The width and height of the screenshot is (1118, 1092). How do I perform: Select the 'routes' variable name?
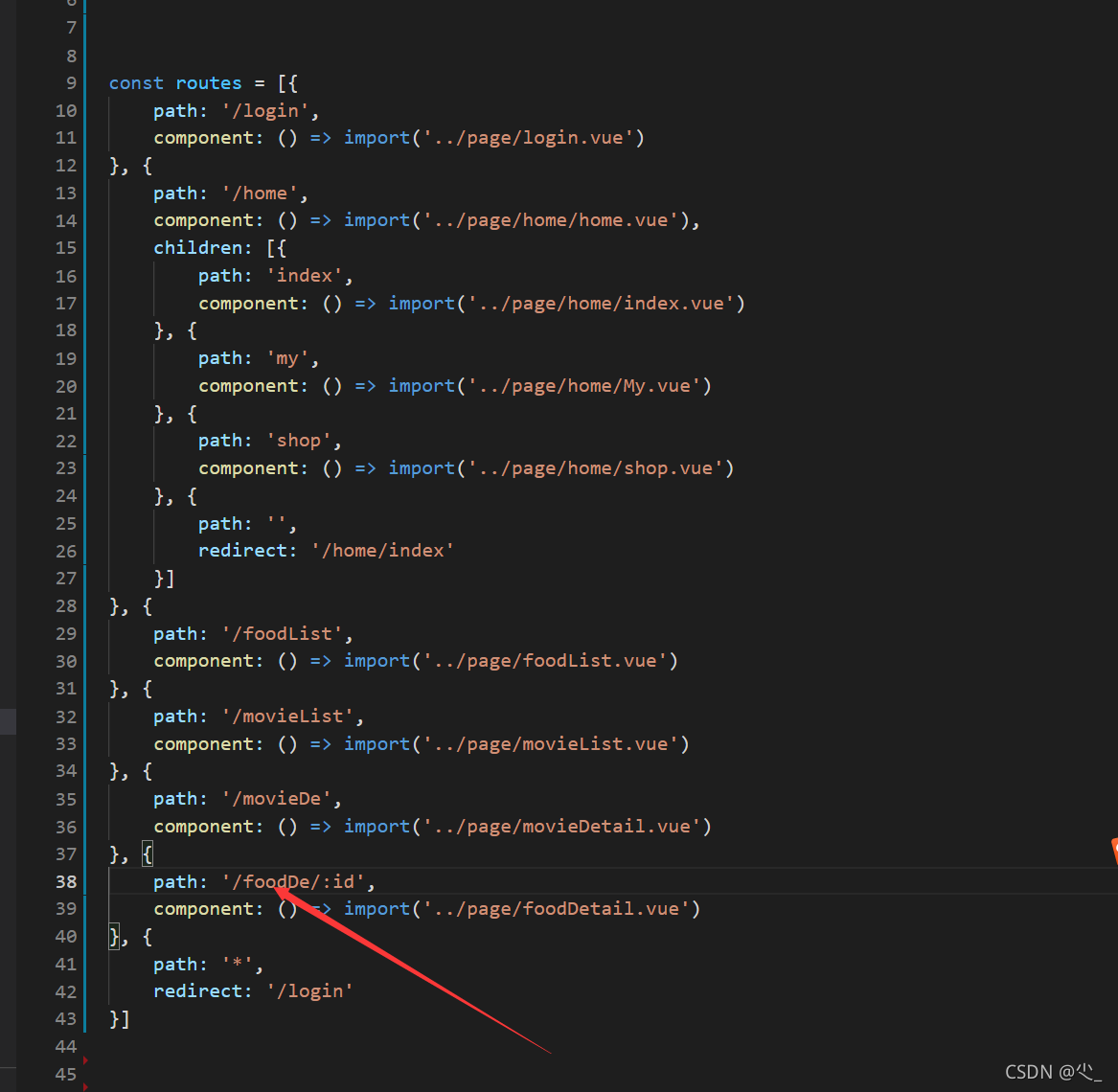pyautogui.click(x=208, y=83)
